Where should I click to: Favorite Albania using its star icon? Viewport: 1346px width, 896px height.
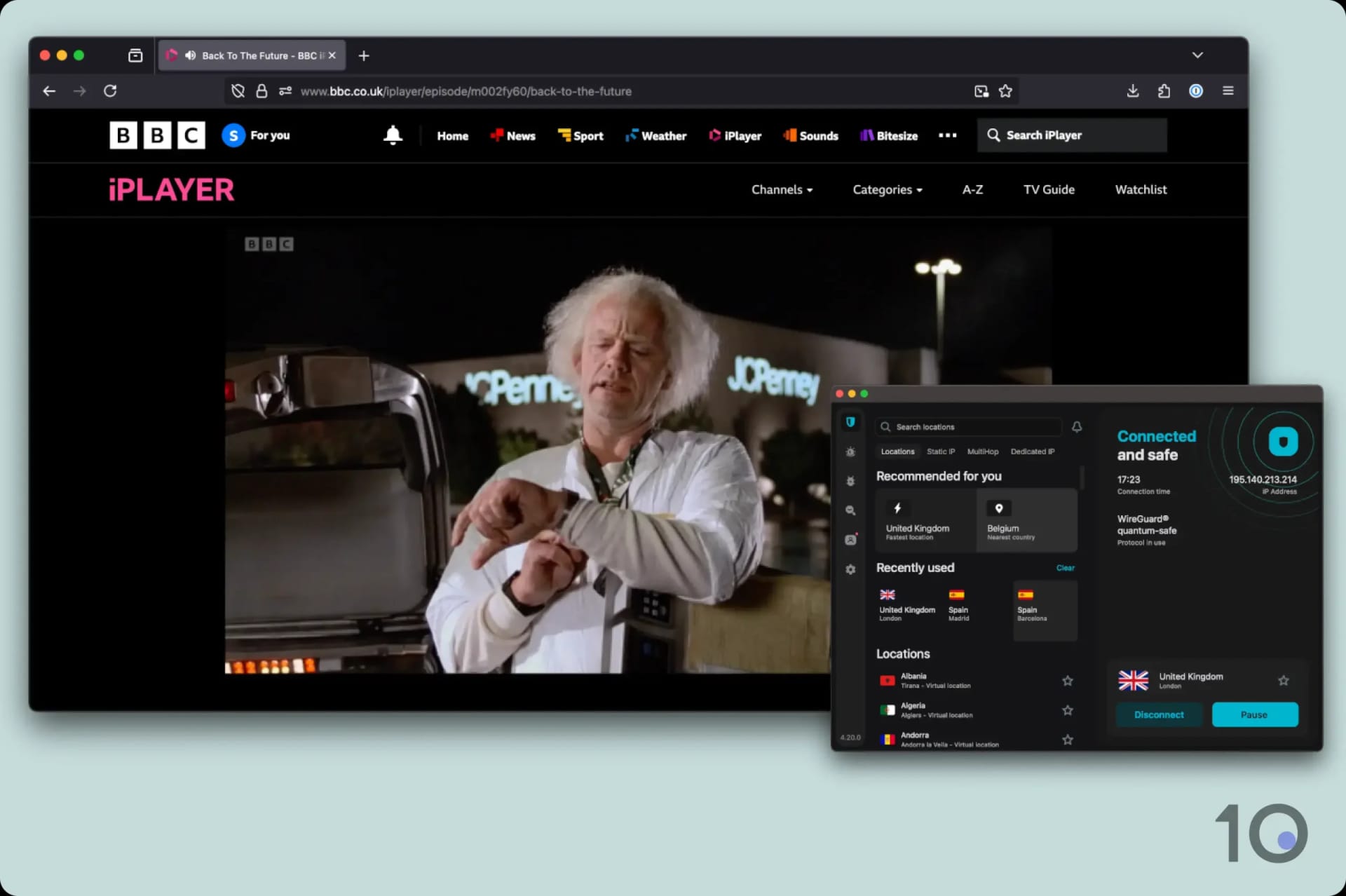(1068, 680)
